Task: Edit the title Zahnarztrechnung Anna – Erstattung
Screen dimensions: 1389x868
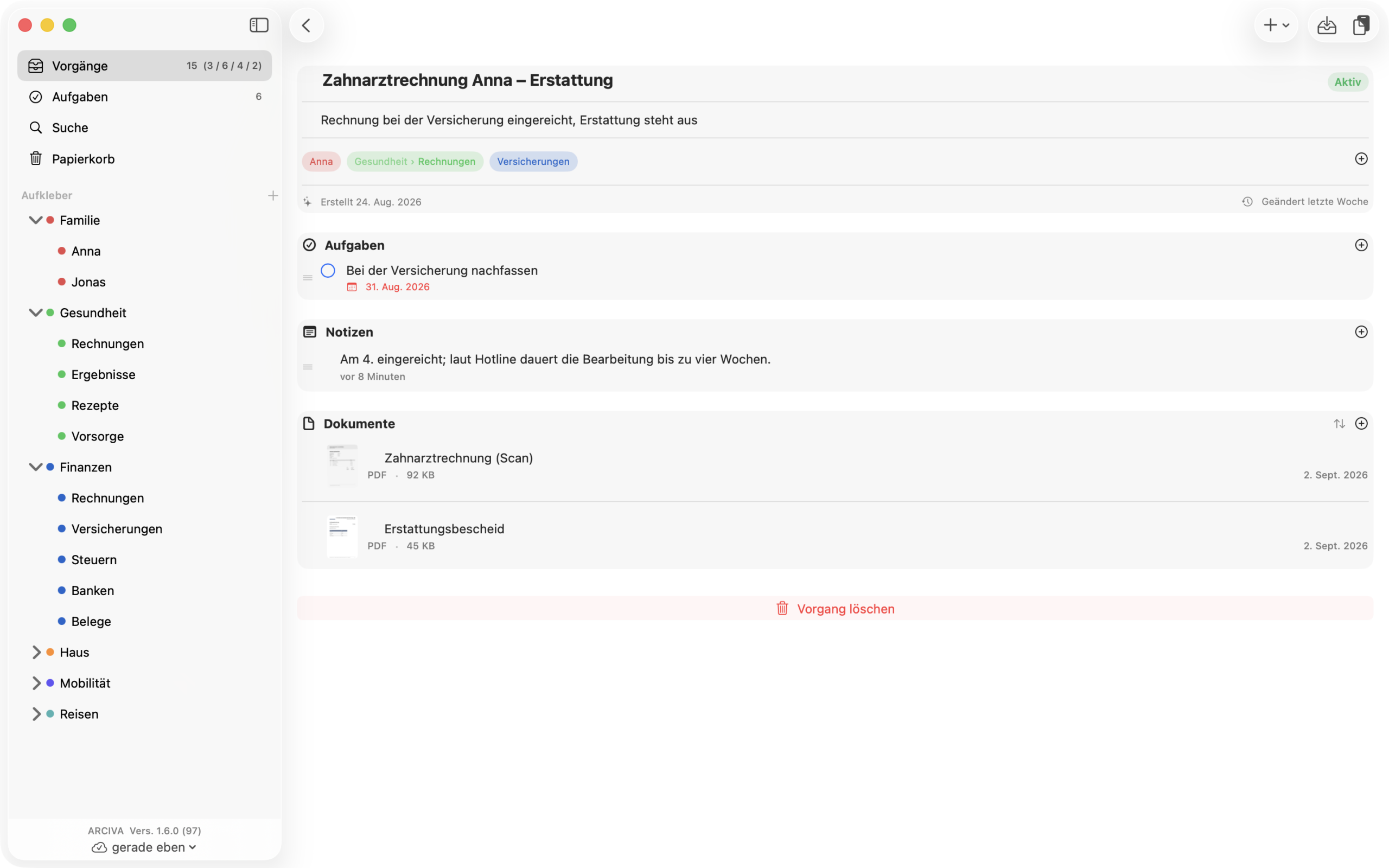Action: click(467, 80)
